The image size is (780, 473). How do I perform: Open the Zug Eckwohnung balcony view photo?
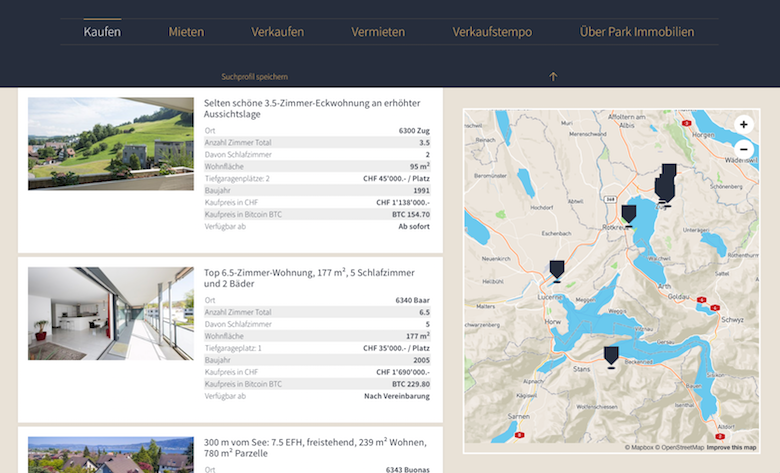[111, 144]
